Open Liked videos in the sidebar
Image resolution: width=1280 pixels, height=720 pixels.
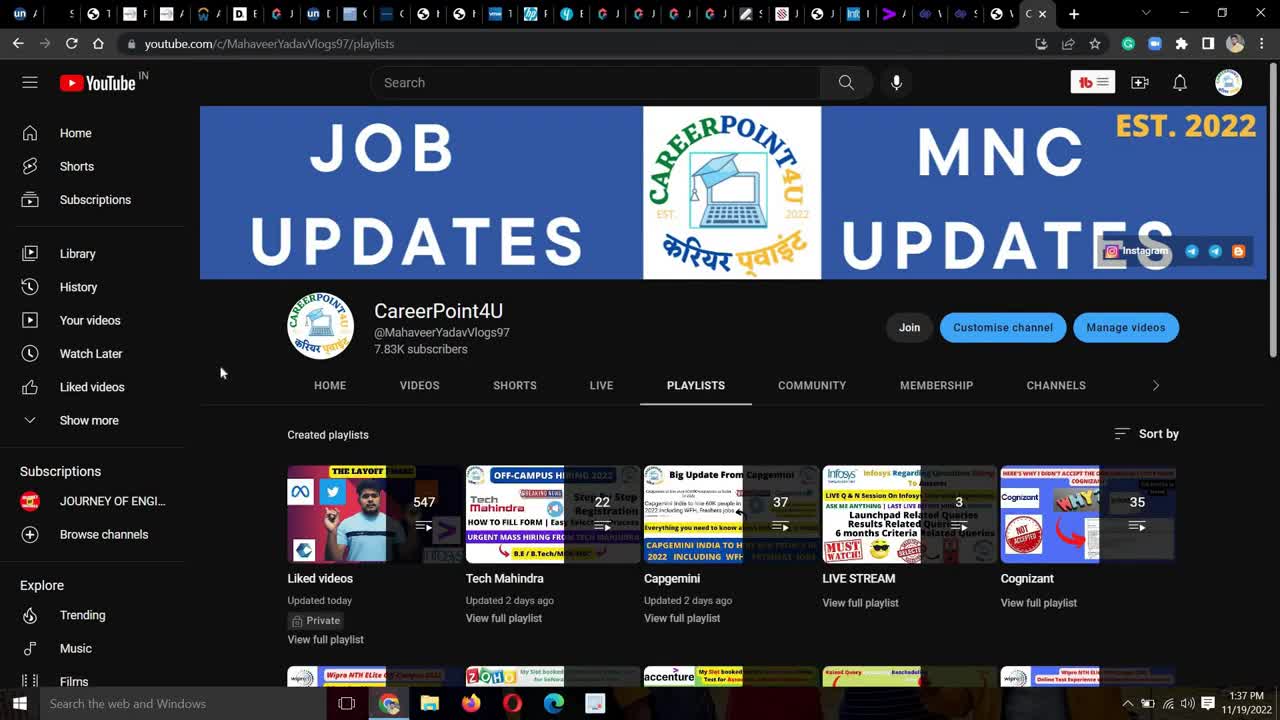[92, 387]
